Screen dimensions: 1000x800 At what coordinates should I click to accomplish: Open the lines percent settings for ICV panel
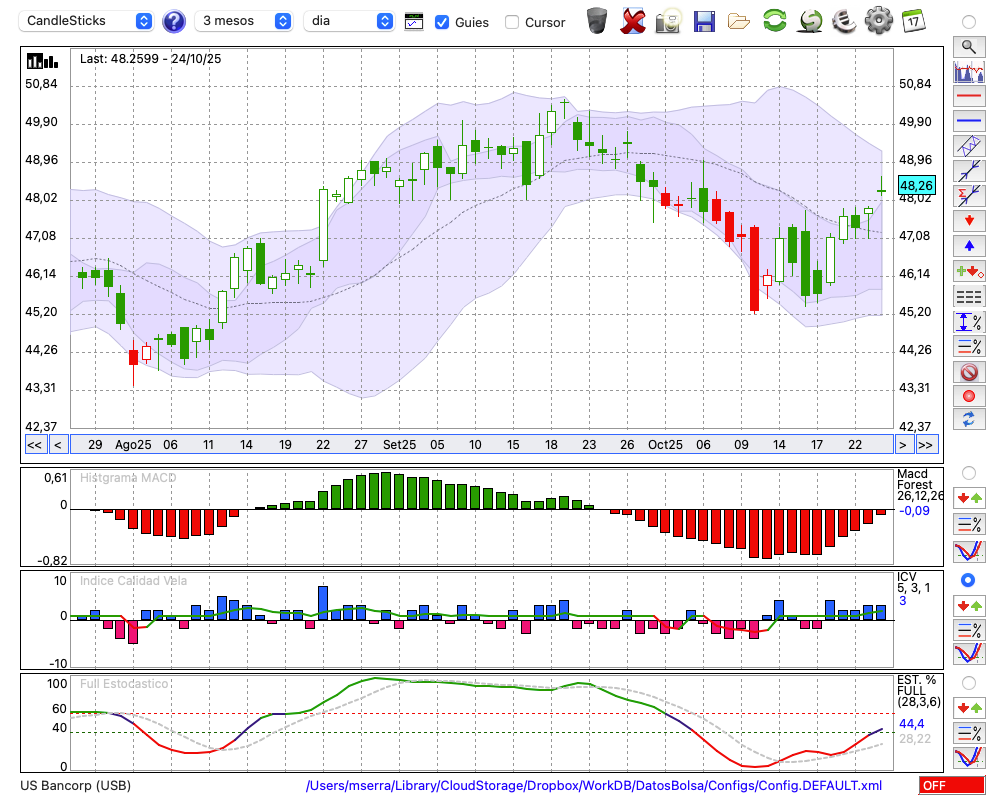point(969,630)
